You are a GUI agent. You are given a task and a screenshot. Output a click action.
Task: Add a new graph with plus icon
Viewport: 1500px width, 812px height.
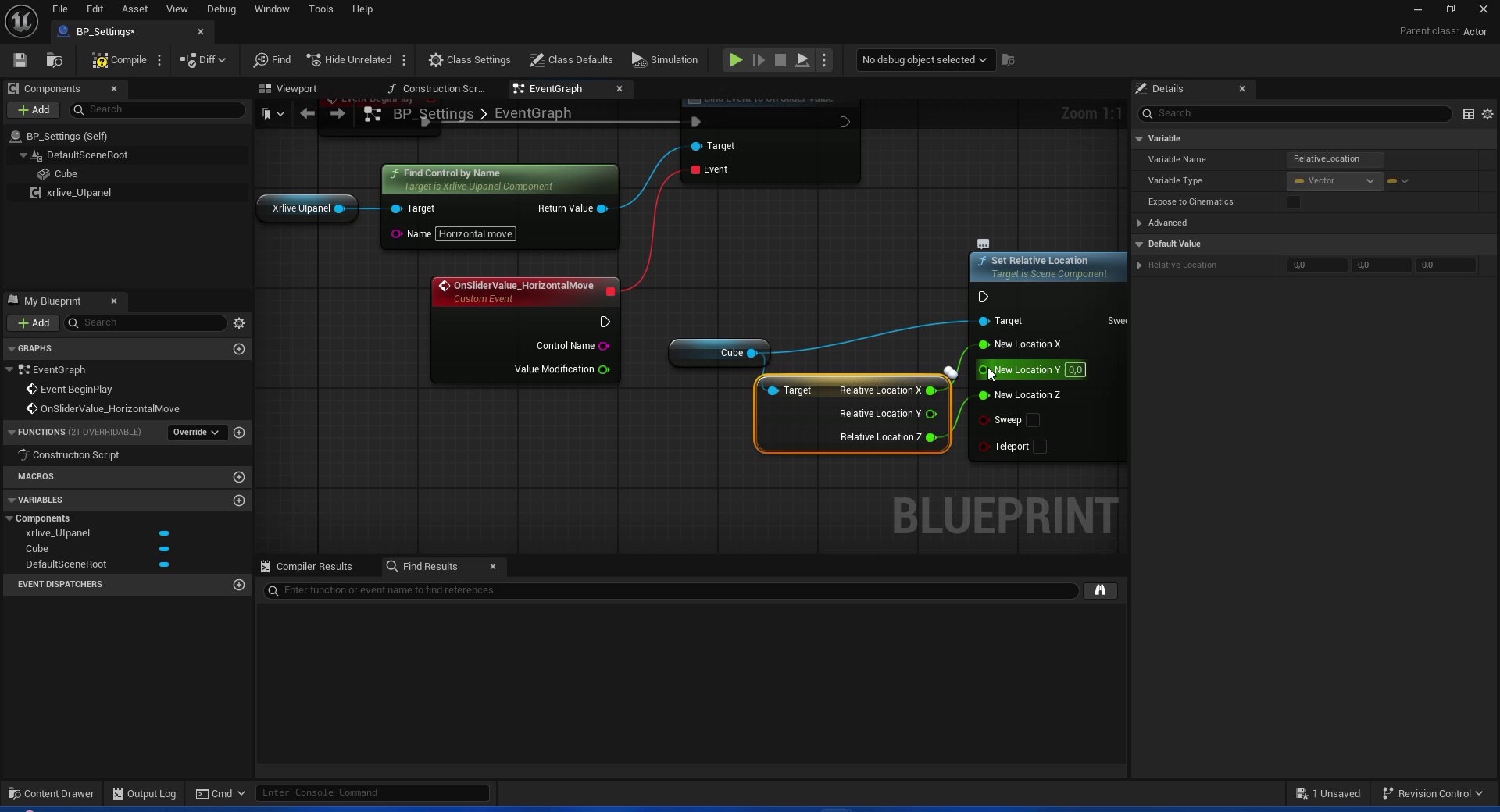tap(239, 349)
